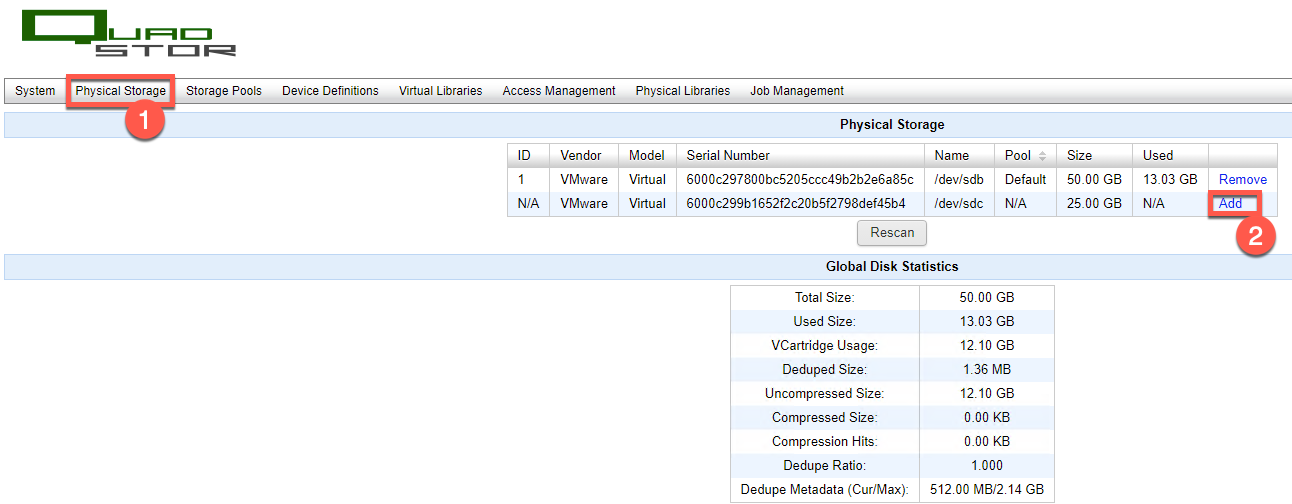Go to Device Definitions tab

pyautogui.click(x=330, y=91)
